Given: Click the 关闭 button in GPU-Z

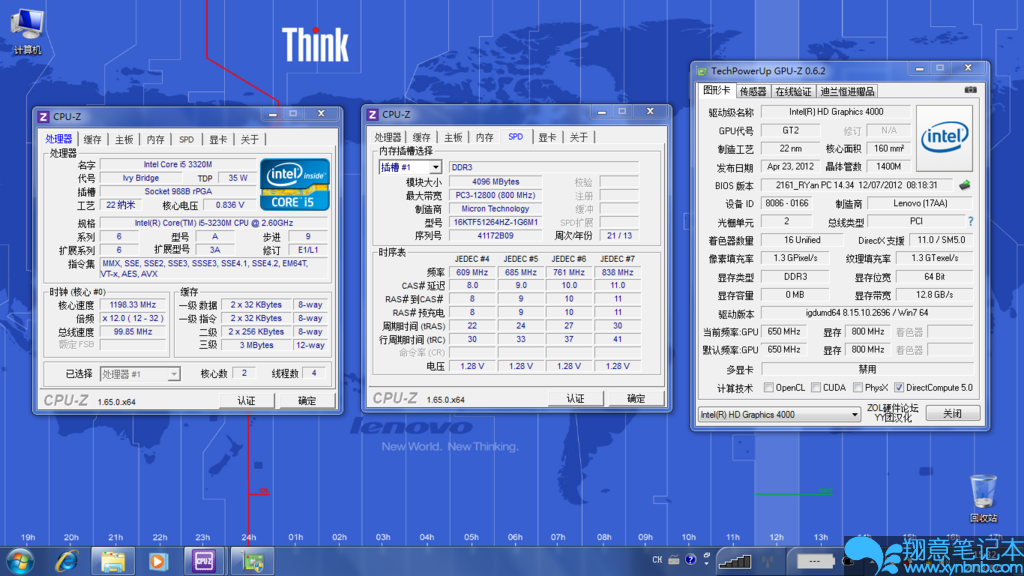Looking at the screenshot, I should (x=952, y=414).
